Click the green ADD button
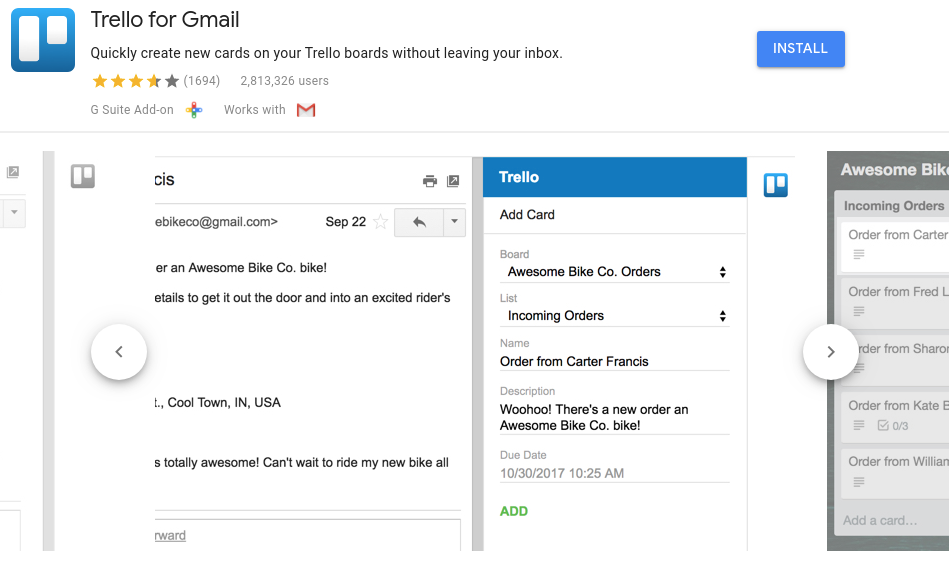This screenshot has width=949, height=562. tap(514, 511)
